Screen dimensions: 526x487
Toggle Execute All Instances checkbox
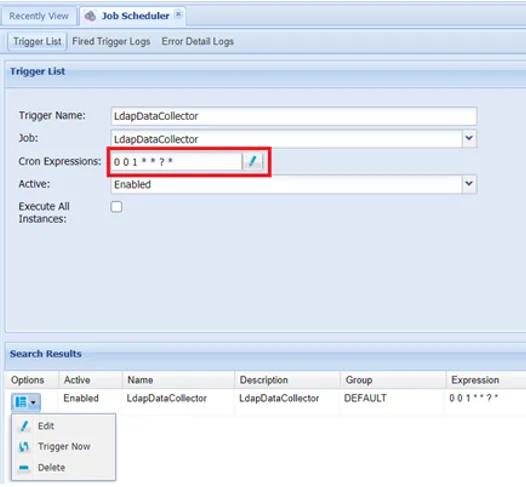tap(116, 207)
